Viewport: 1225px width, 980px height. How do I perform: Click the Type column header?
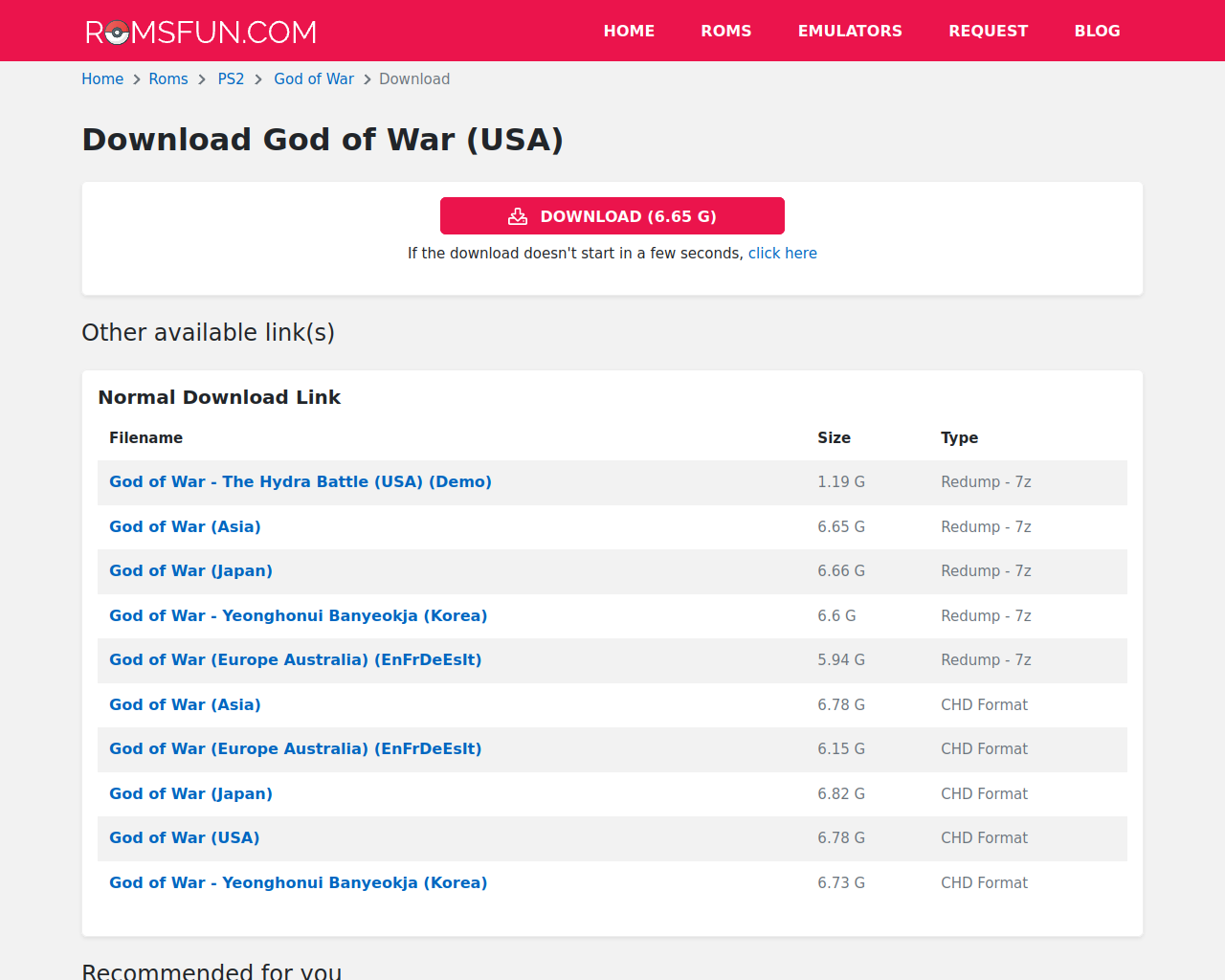(x=959, y=438)
